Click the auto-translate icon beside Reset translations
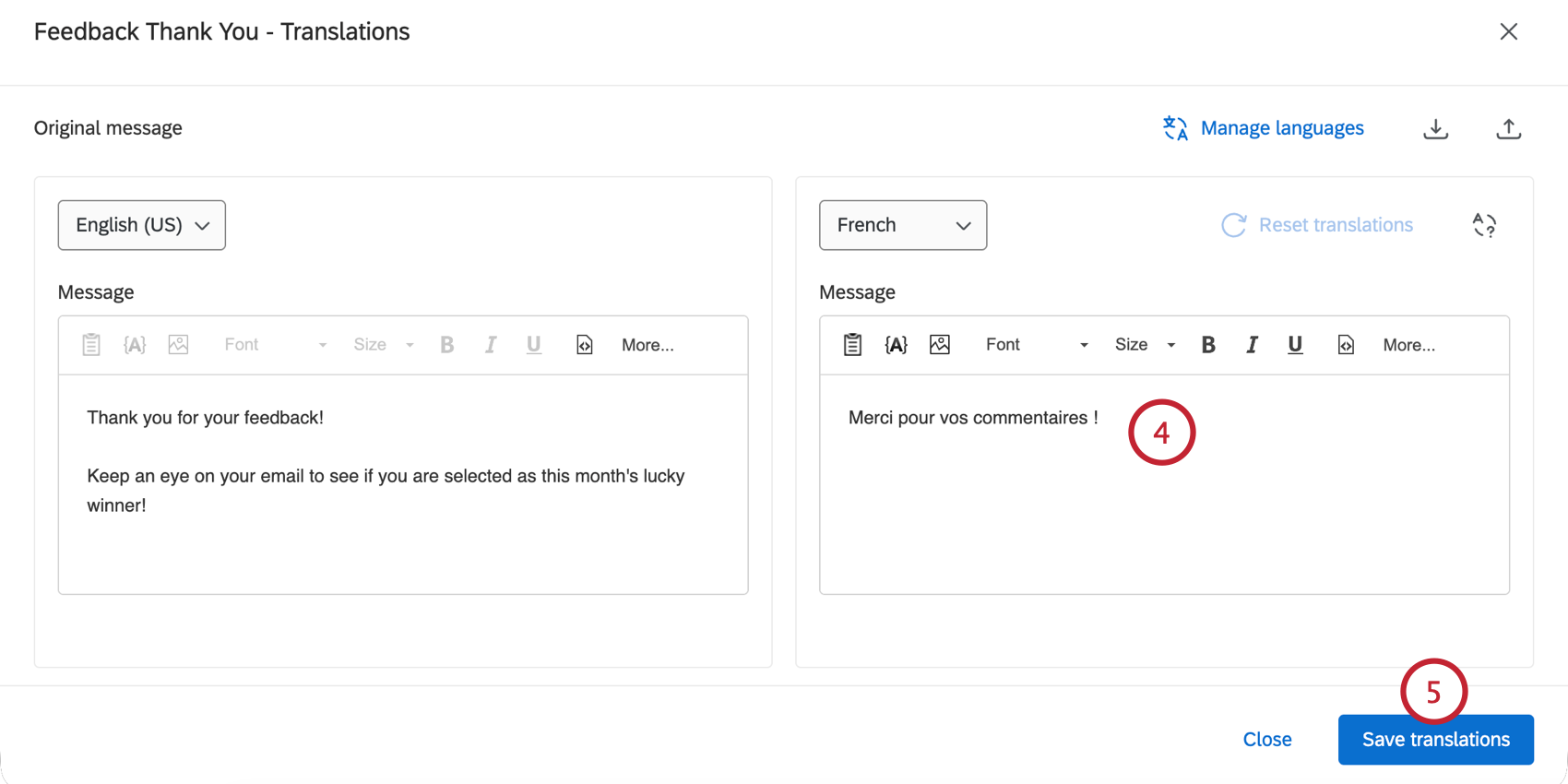The height and width of the screenshot is (784, 1568). (x=1484, y=225)
